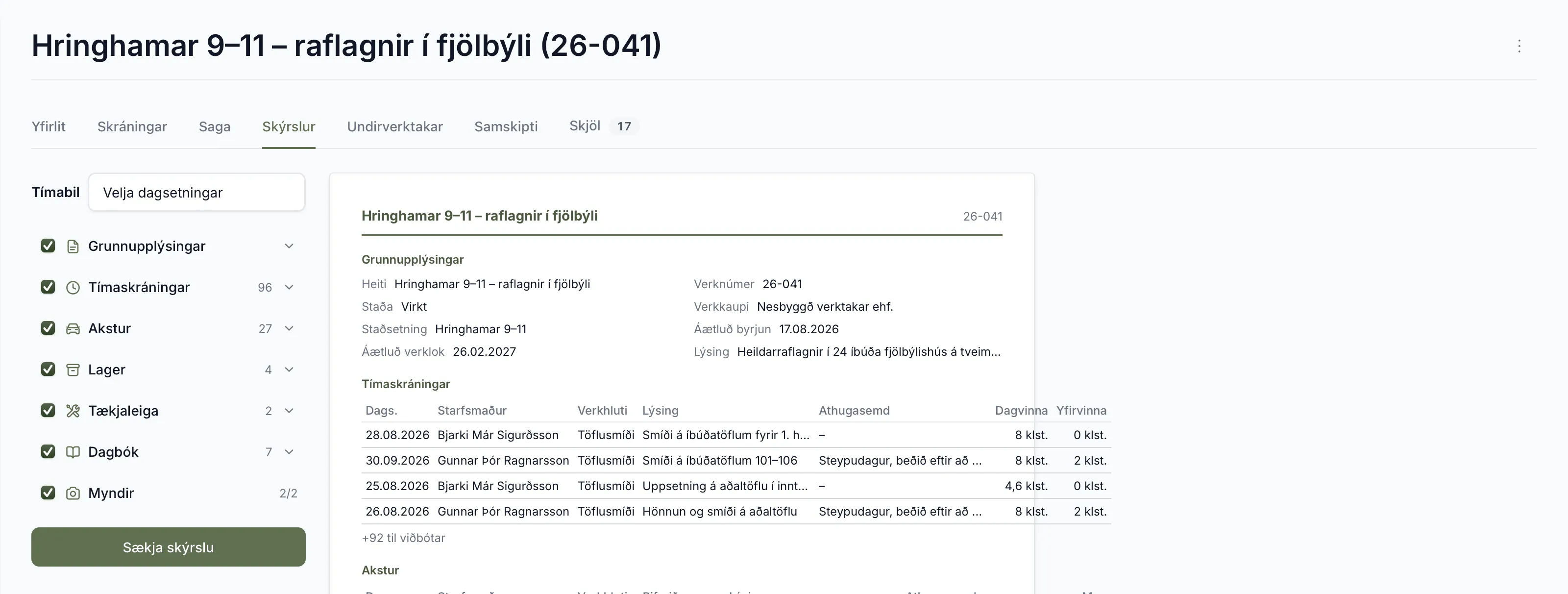Select the Skýrslur tab
Viewport: 1568px width, 594px height.
(x=289, y=126)
